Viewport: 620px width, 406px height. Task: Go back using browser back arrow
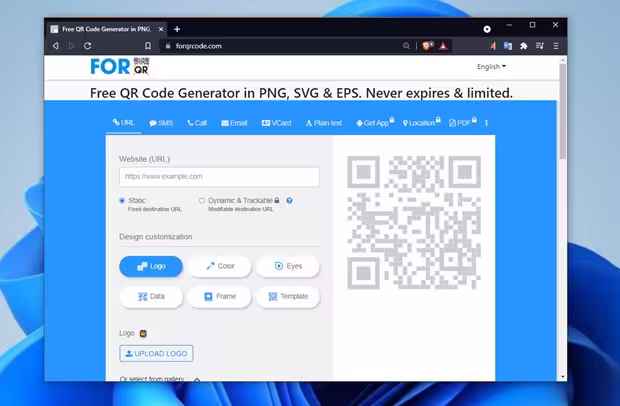tap(55, 46)
